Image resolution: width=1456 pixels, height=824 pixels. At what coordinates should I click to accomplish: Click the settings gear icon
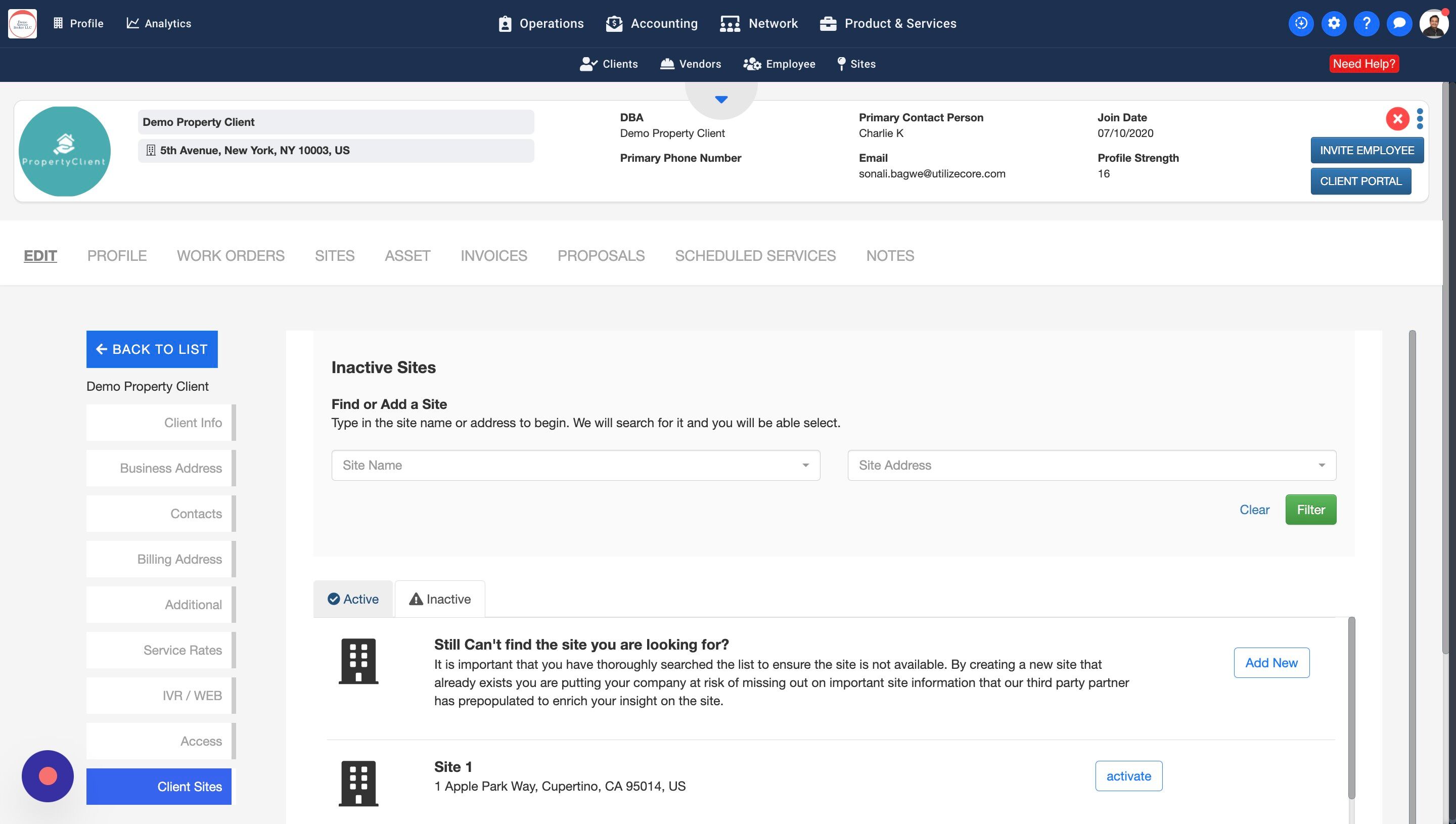point(1334,23)
